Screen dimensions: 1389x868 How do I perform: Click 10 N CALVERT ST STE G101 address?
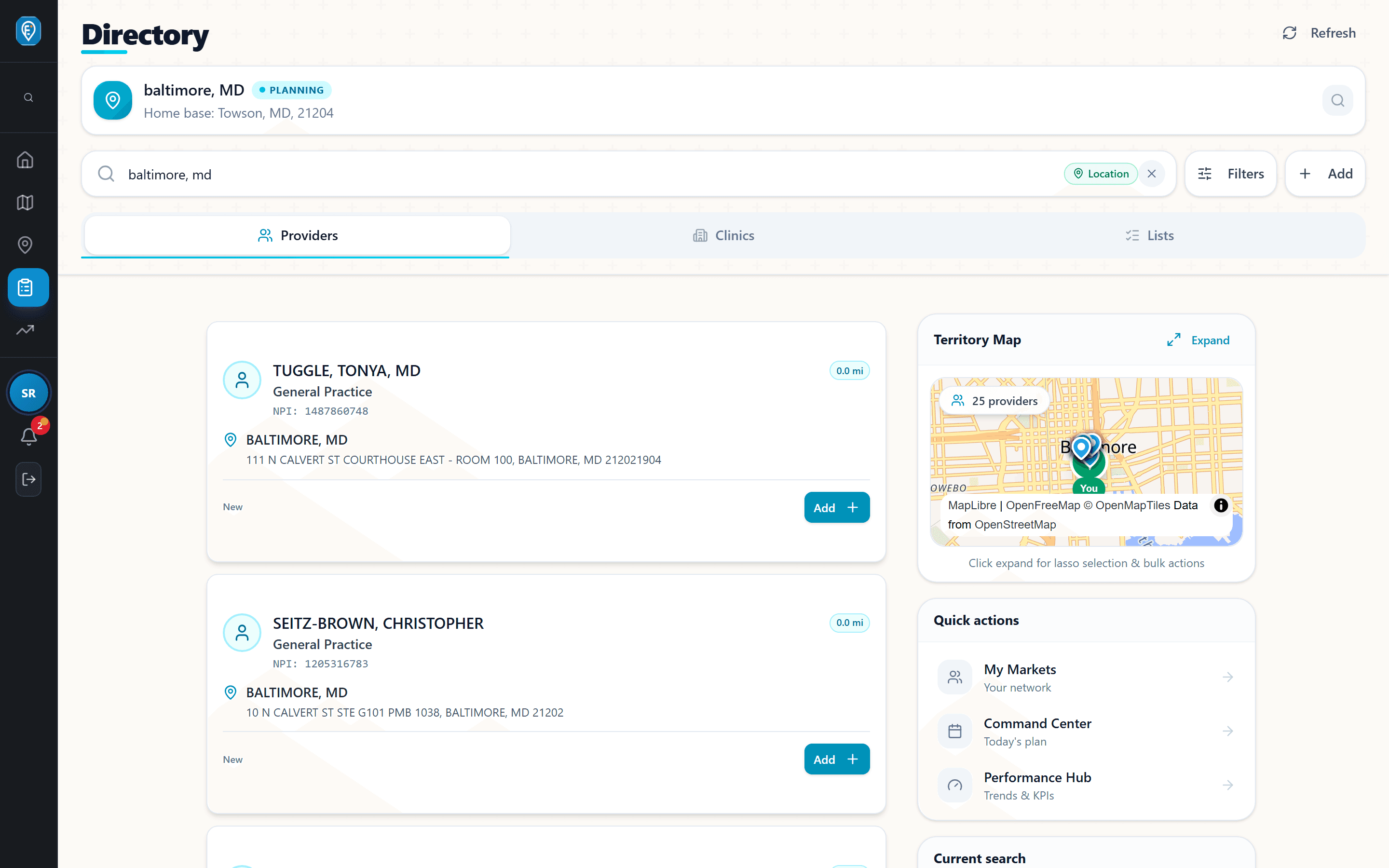pyautogui.click(x=405, y=712)
